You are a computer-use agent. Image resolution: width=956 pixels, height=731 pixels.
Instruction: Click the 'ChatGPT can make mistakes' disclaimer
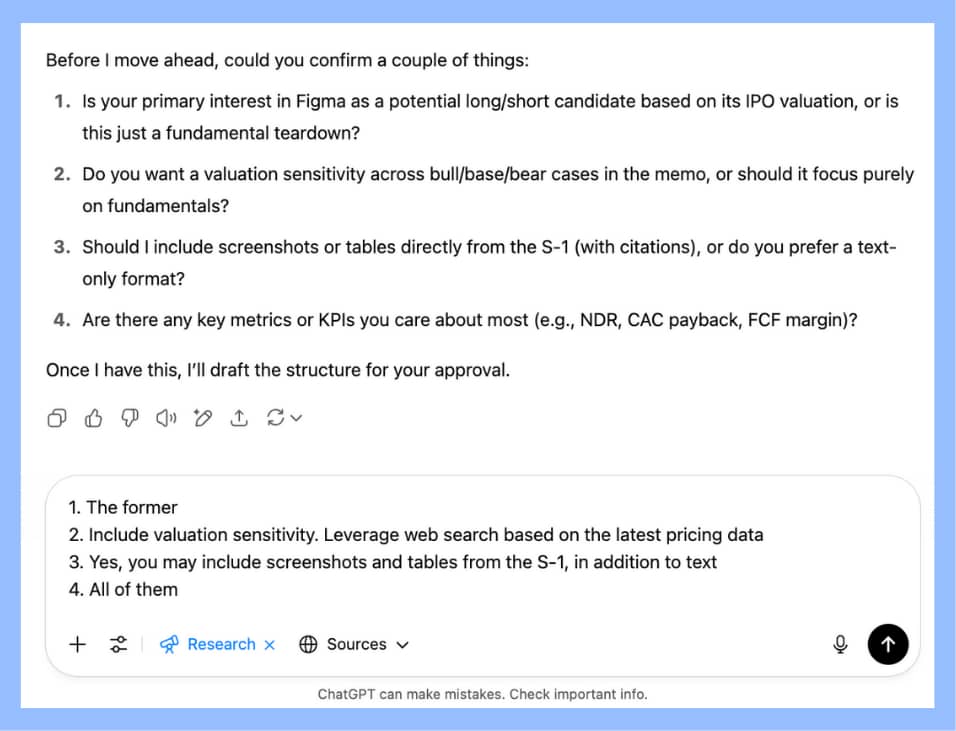click(x=482, y=694)
